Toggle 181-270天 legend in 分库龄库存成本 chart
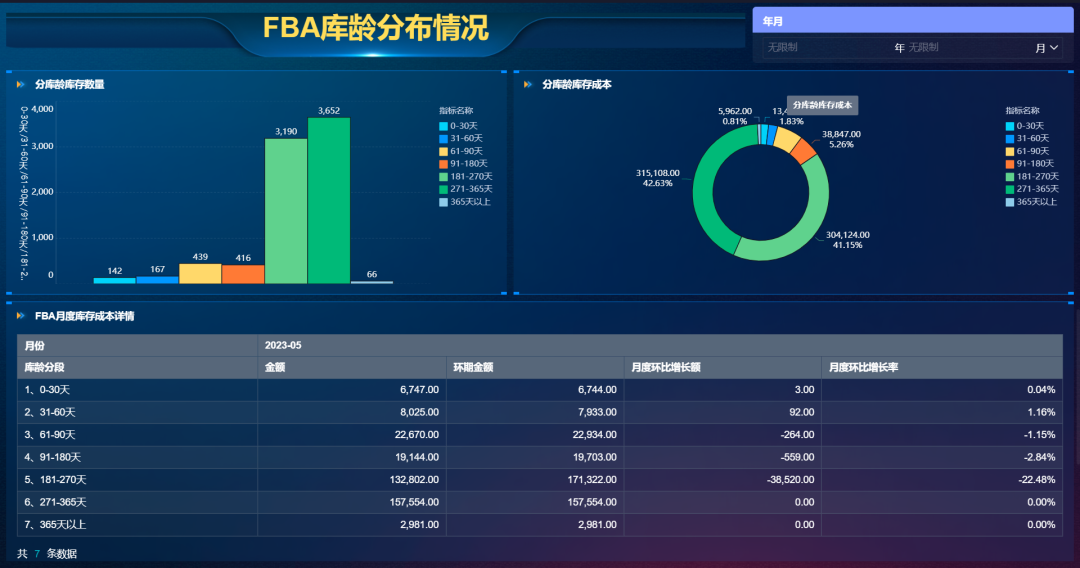Screen dimensions: 1080x568 pyautogui.click(x=1032, y=176)
